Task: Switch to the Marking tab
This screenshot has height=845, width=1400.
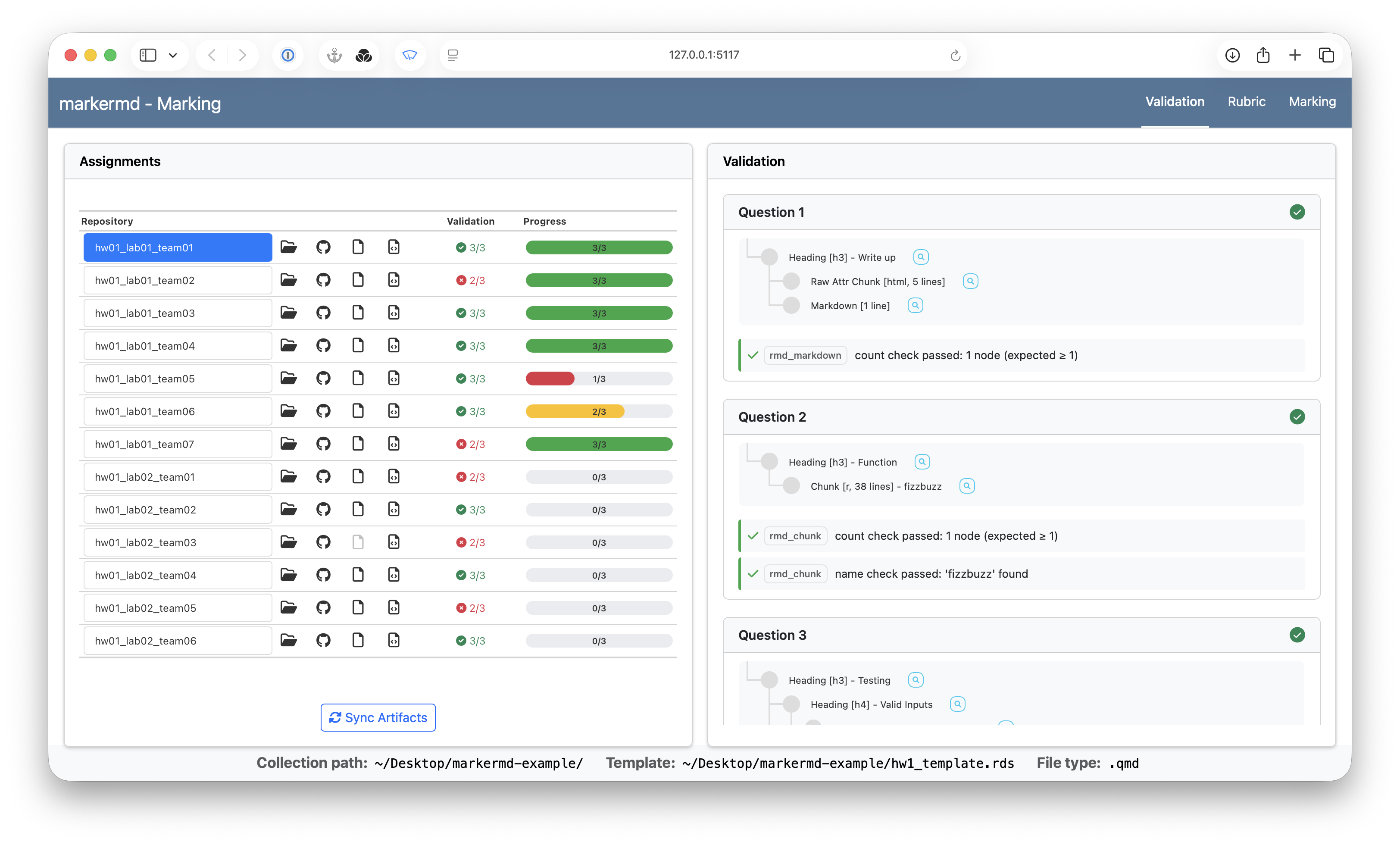Action: coord(1312,102)
